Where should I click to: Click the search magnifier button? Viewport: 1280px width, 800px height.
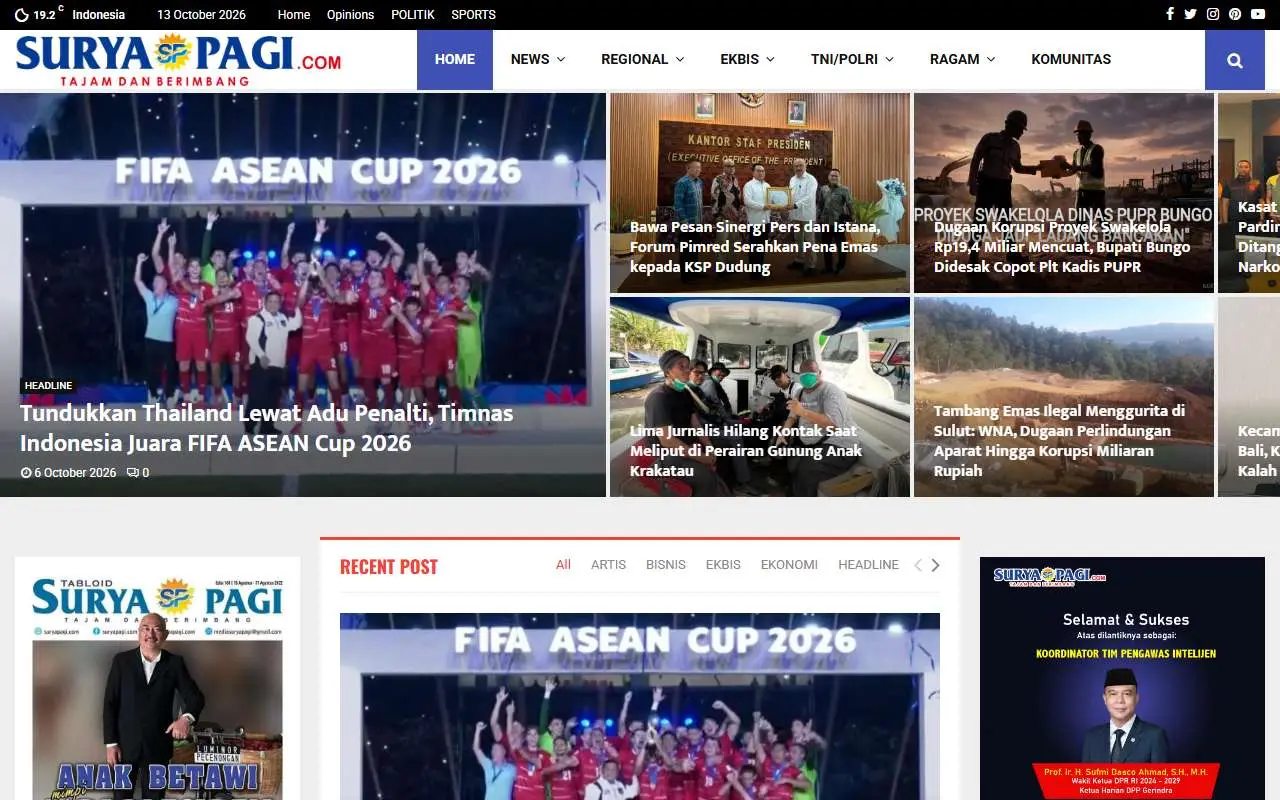pos(1235,60)
